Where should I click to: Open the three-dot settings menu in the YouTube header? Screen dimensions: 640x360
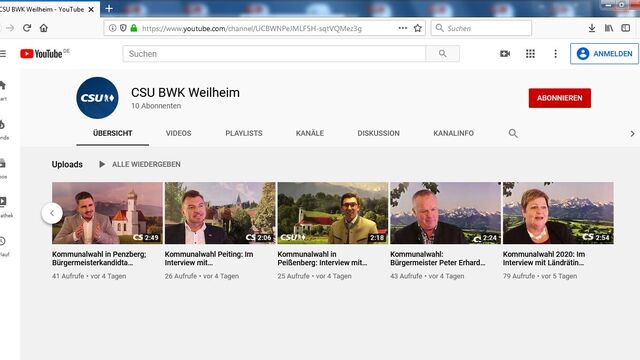pos(555,53)
